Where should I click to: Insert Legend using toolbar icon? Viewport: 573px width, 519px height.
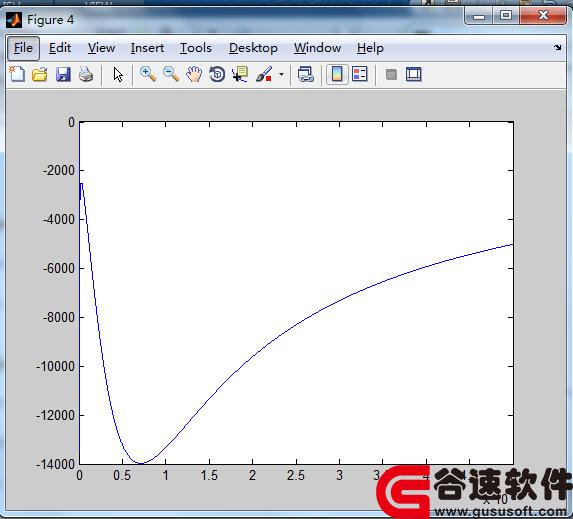pyautogui.click(x=360, y=74)
